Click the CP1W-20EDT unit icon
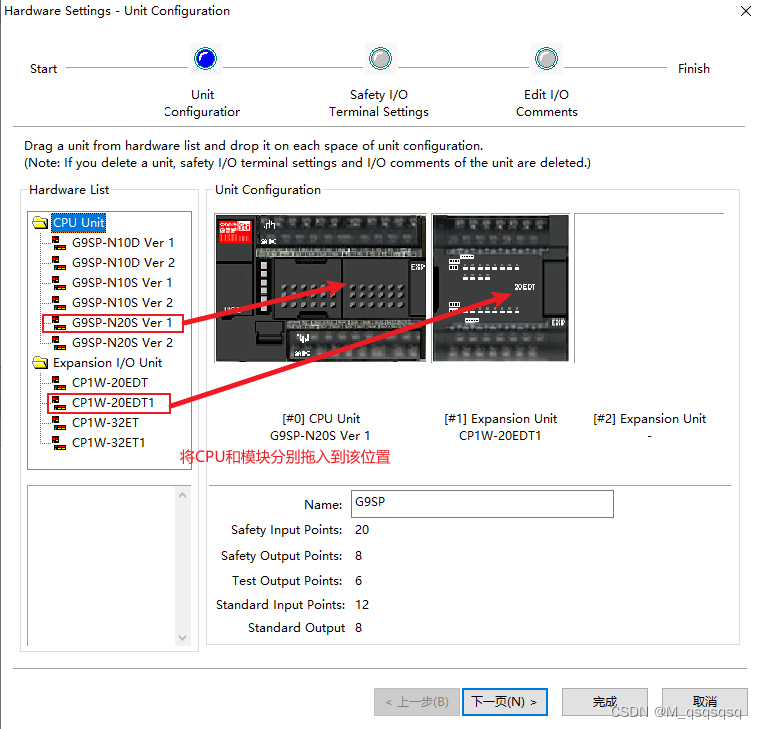 pos(59,383)
